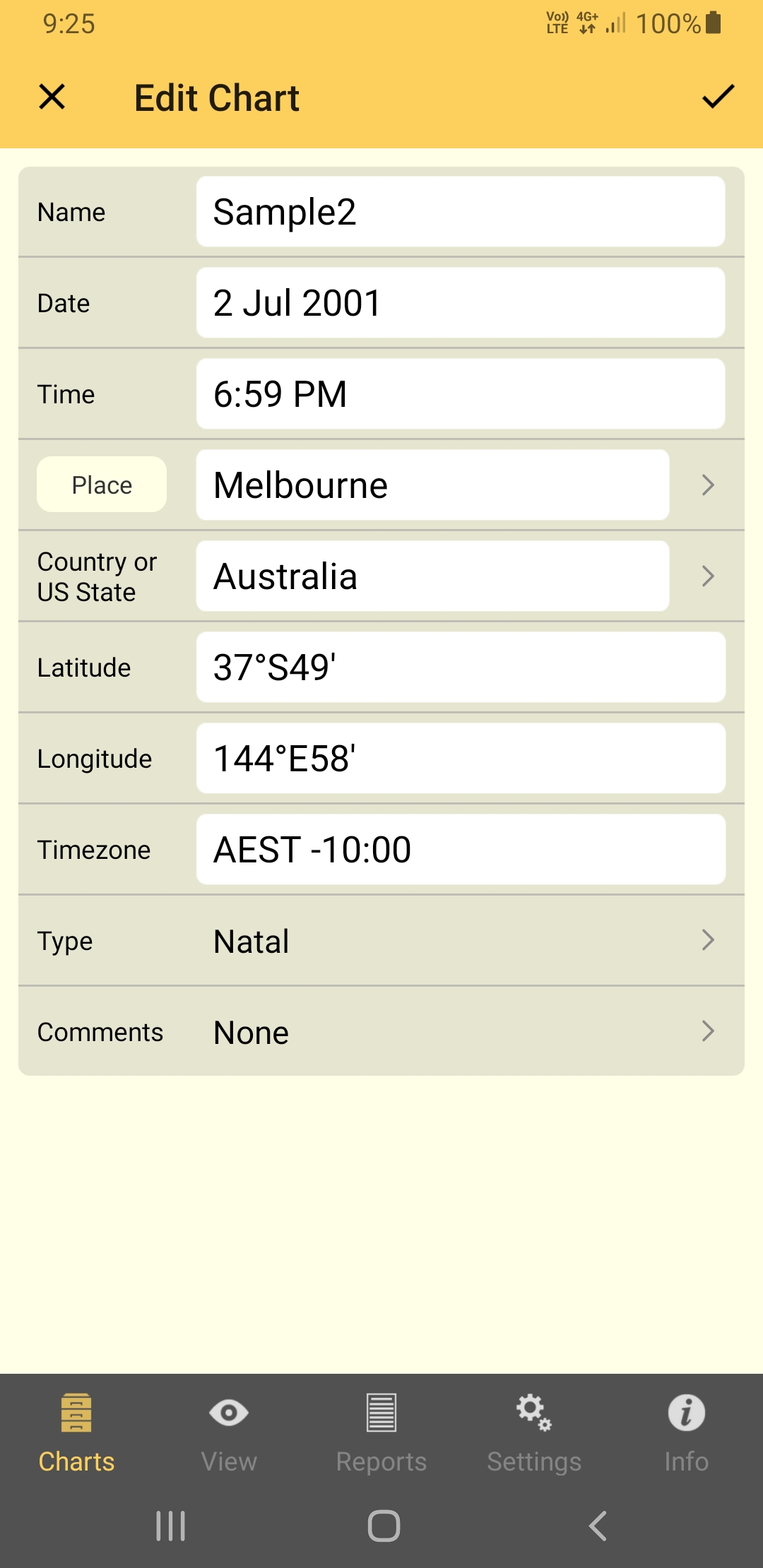Open Android recent apps button

(x=170, y=1526)
